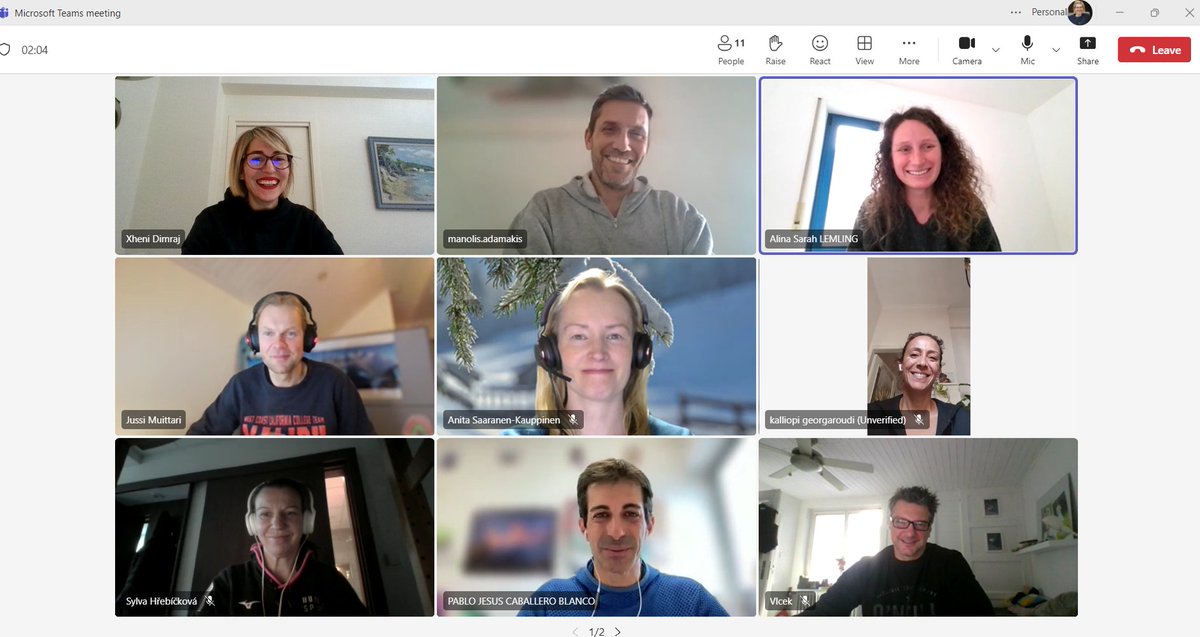Open the More actions menu
Image resolution: width=1200 pixels, height=637 pixels.
(x=908, y=50)
